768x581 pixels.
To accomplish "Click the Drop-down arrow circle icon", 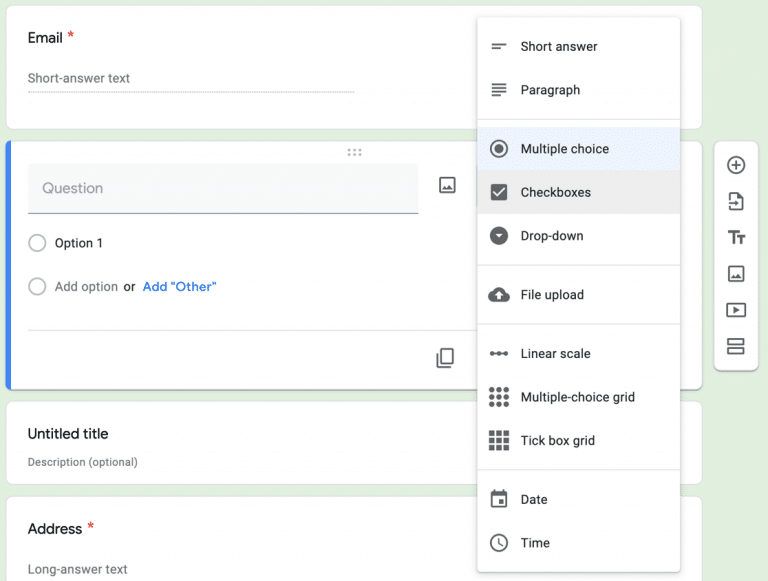I will pos(499,236).
